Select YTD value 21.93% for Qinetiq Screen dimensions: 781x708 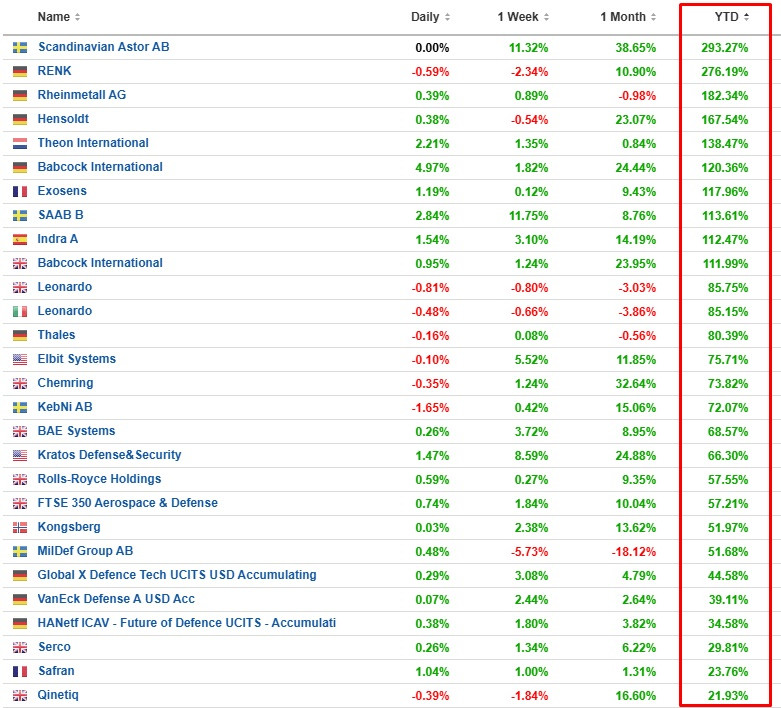click(x=728, y=696)
